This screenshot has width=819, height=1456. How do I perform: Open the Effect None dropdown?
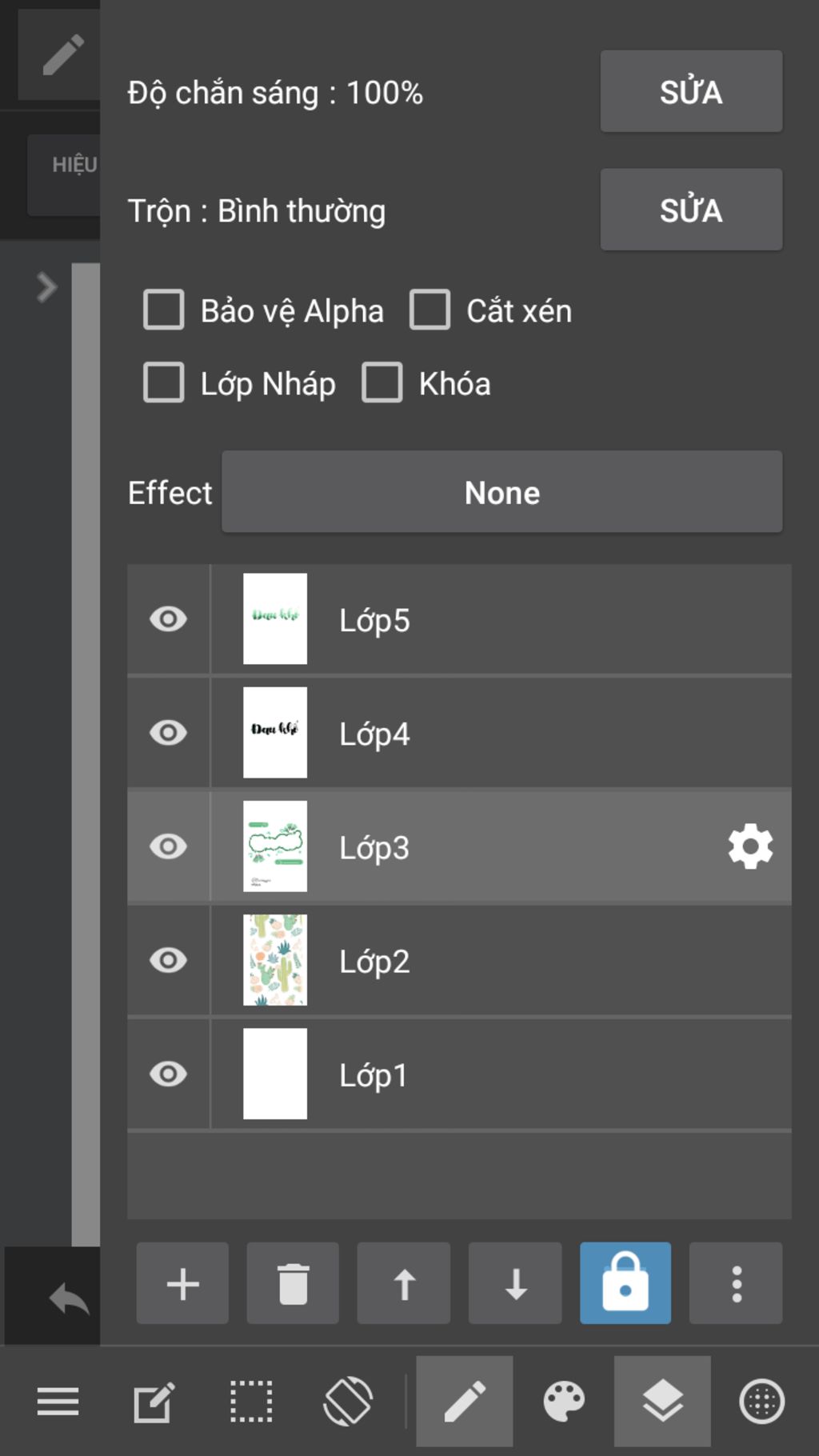pos(501,492)
